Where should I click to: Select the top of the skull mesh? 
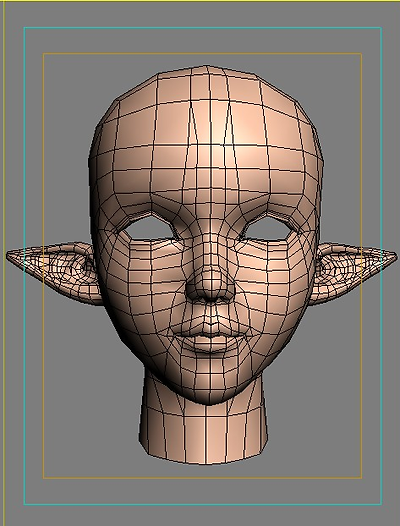tap(207, 84)
